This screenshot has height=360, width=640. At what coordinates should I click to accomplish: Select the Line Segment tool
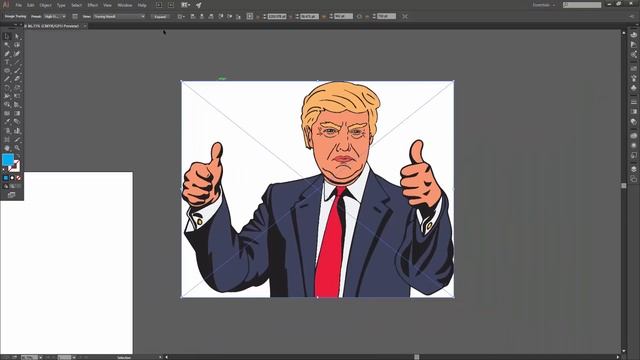click(17, 62)
